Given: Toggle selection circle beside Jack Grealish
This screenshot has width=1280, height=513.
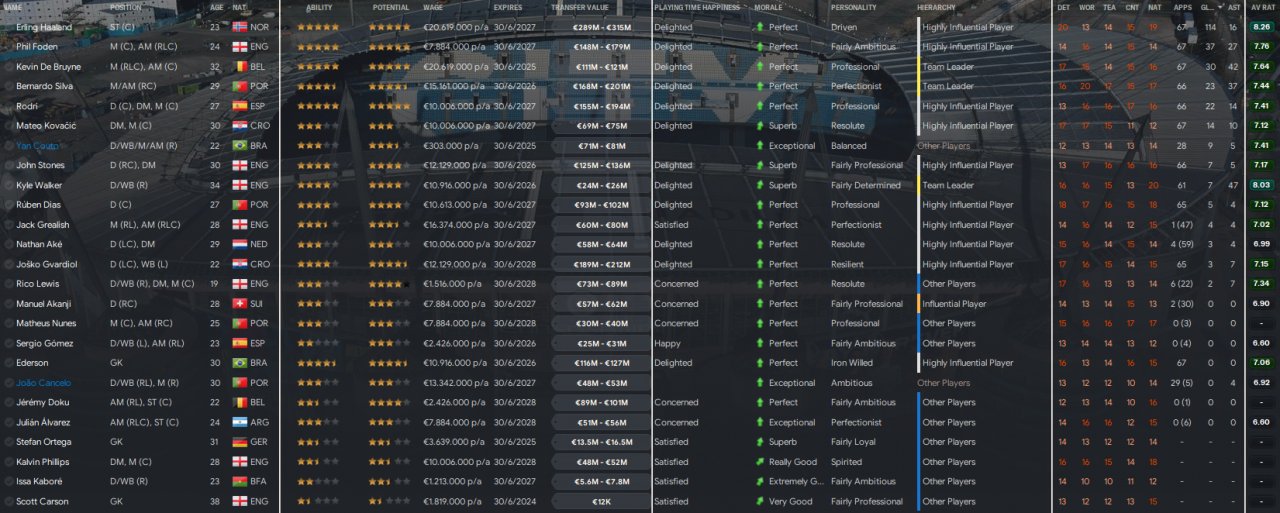Looking at the screenshot, I should [x=9, y=225].
